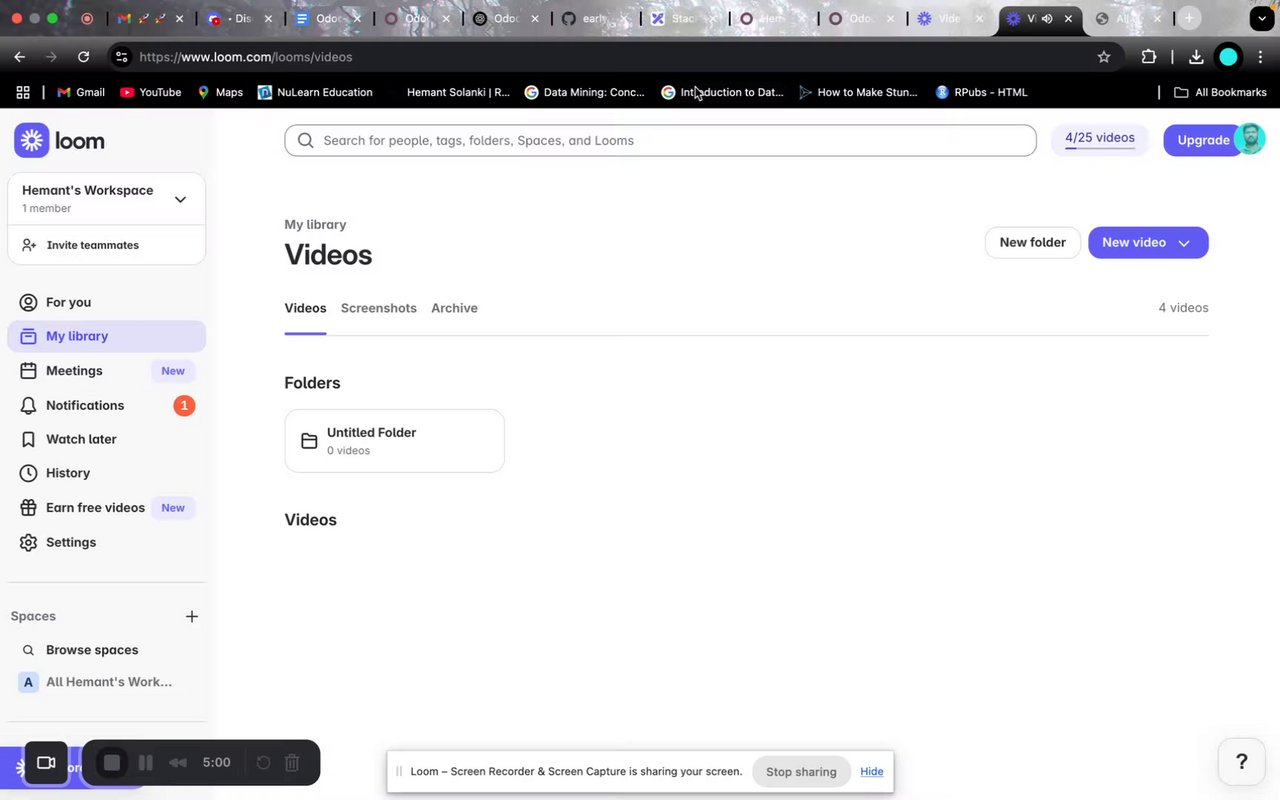Screen dimensions: 1280x800
Task: Click the Loom logo in sidebar
Action: point(60,141)
